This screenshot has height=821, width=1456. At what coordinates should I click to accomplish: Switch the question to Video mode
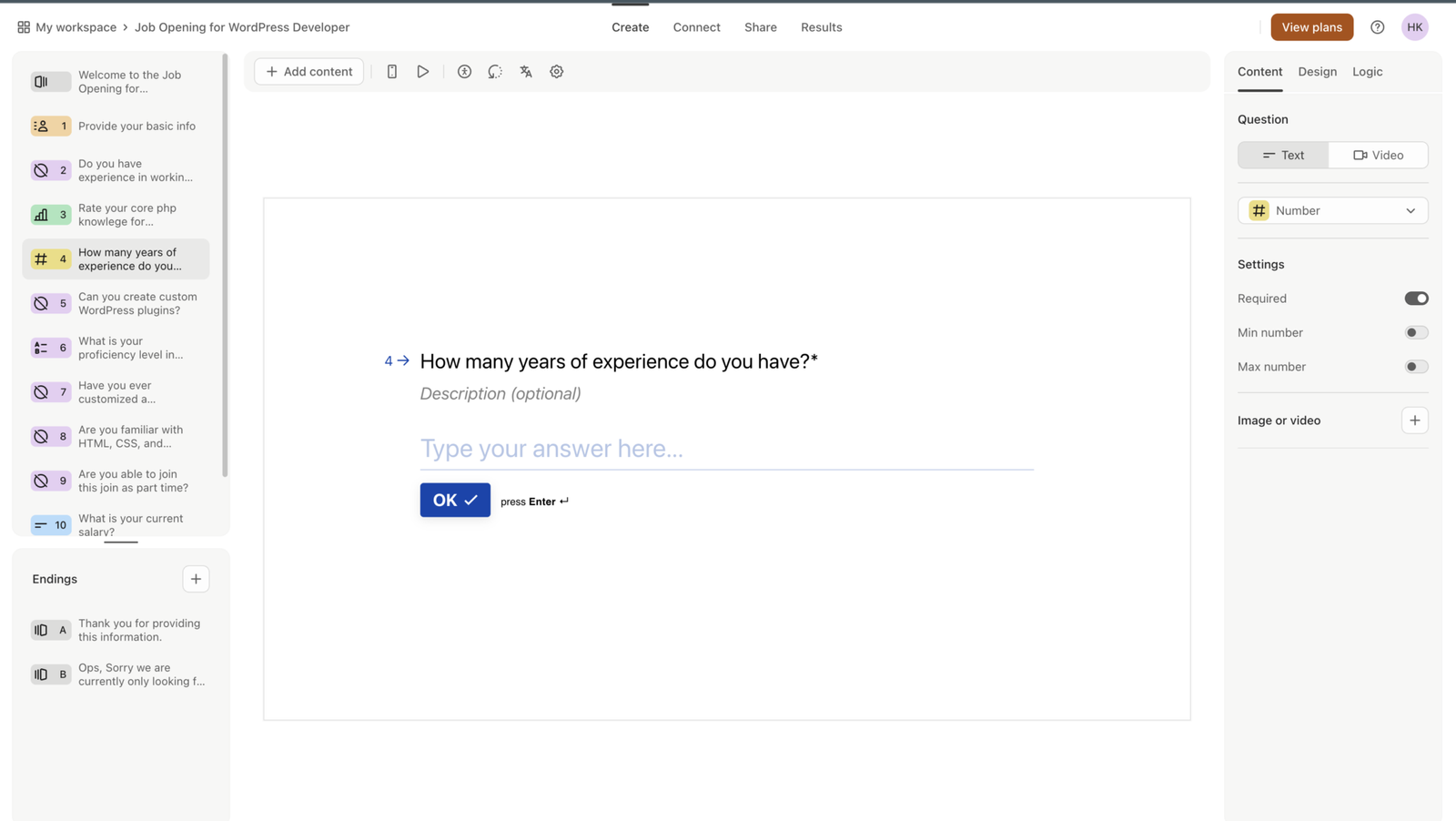[1377, 155]
